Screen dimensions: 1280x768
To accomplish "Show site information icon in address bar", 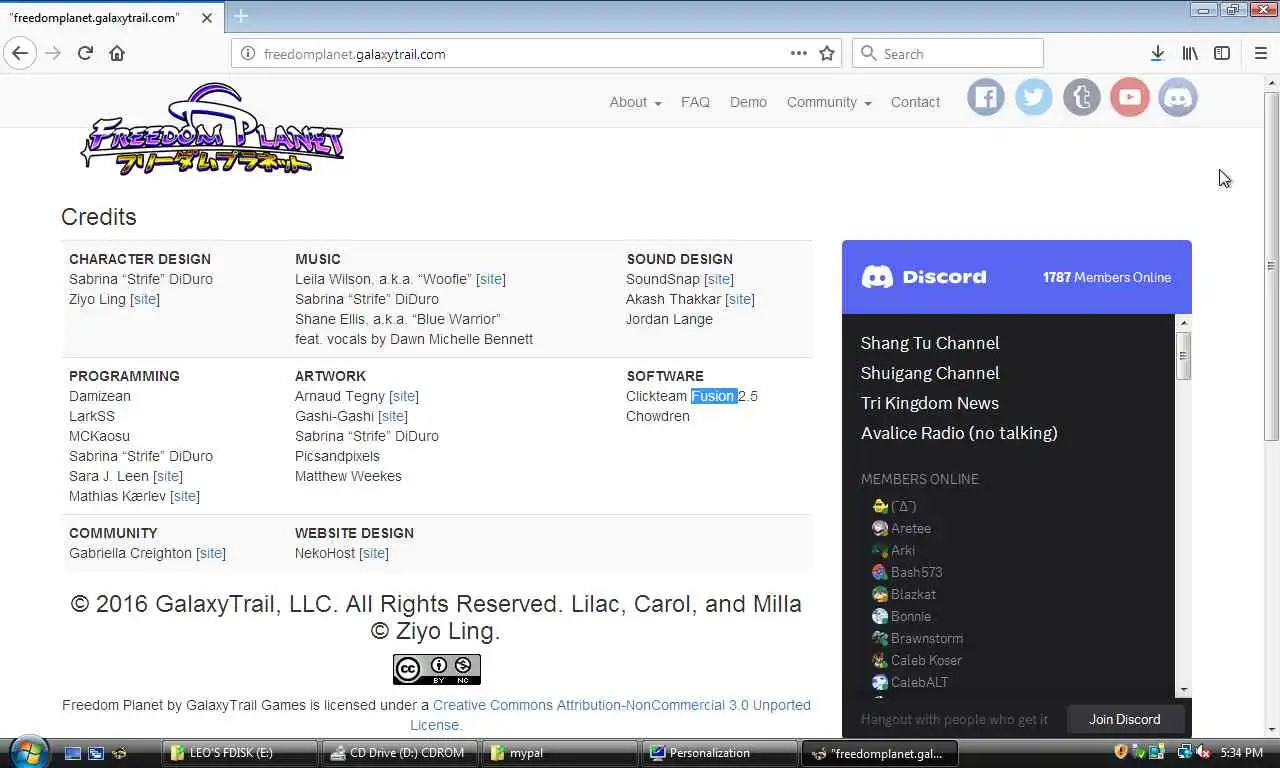I will 248,53.
